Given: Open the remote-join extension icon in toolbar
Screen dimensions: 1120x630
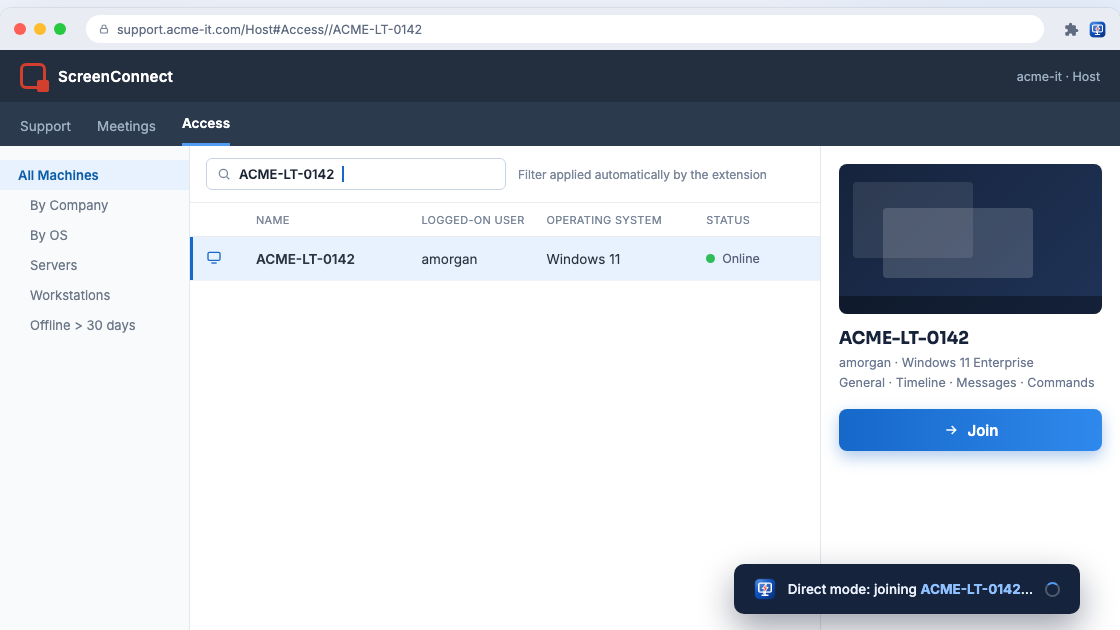Looking at the screenshot, I should [x=1097, y=29].
